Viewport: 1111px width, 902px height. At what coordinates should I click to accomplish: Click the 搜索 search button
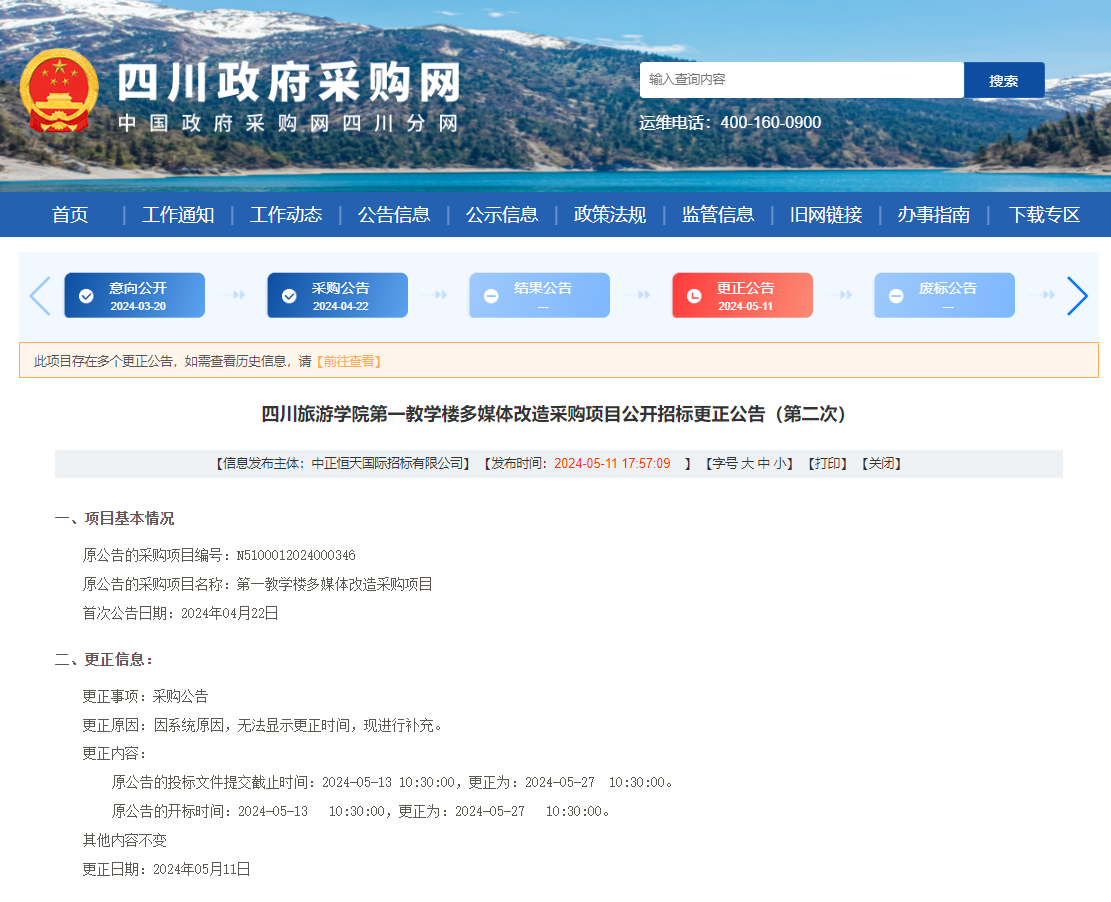1004,80
